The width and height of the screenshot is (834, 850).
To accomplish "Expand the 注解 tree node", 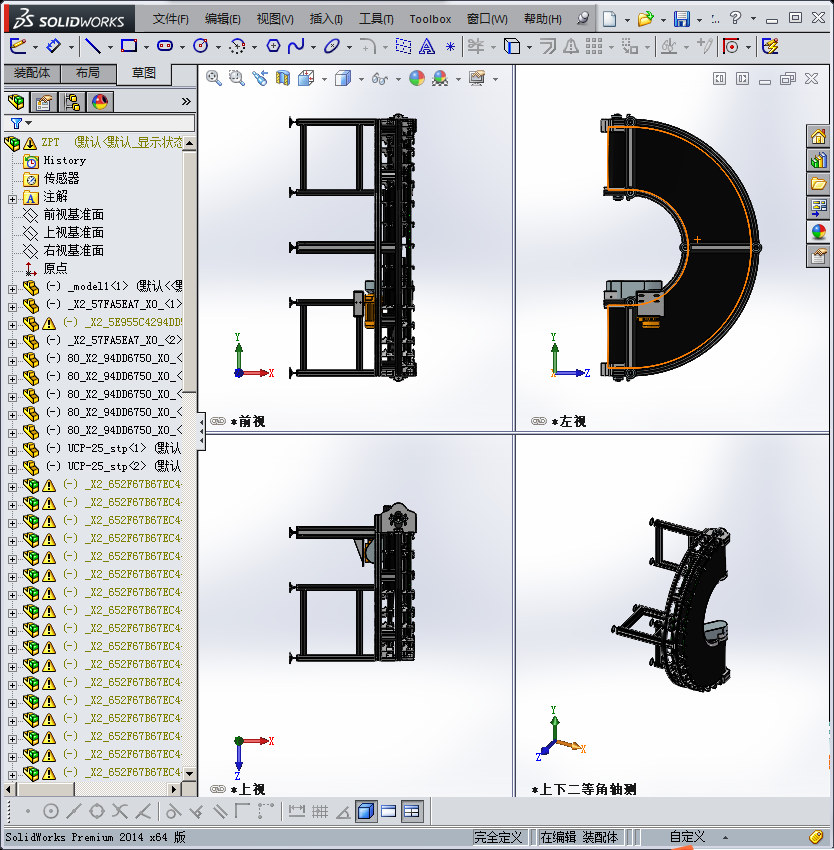I will coord(12,199).
